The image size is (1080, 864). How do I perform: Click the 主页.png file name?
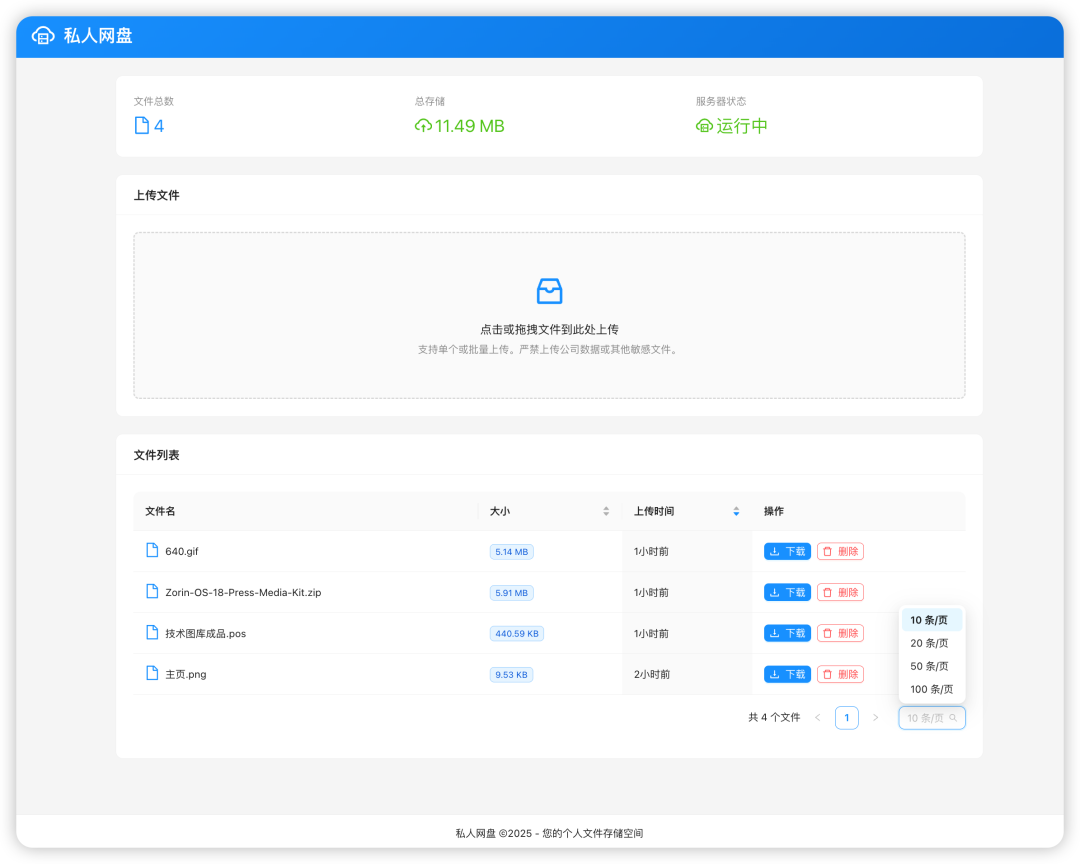tap(186, 675)
